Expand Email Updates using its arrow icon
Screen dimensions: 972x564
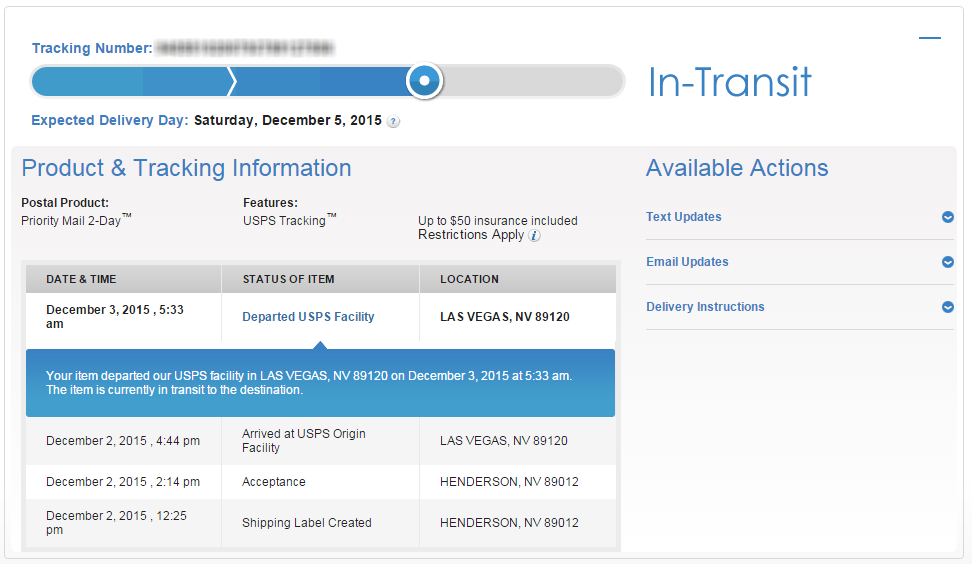pyautogui.click(x=947, y=262)
